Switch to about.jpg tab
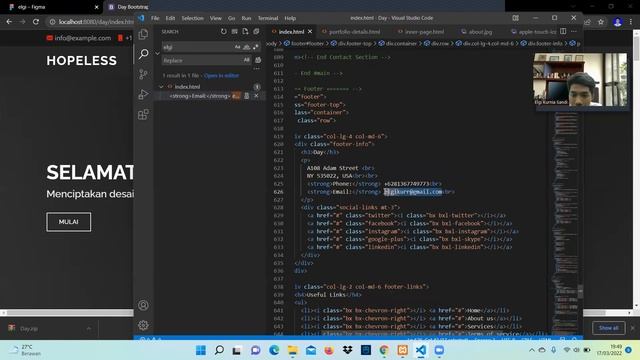Image resolution: width=640 pixels, height=360 pixels. [x=477, y=31]
